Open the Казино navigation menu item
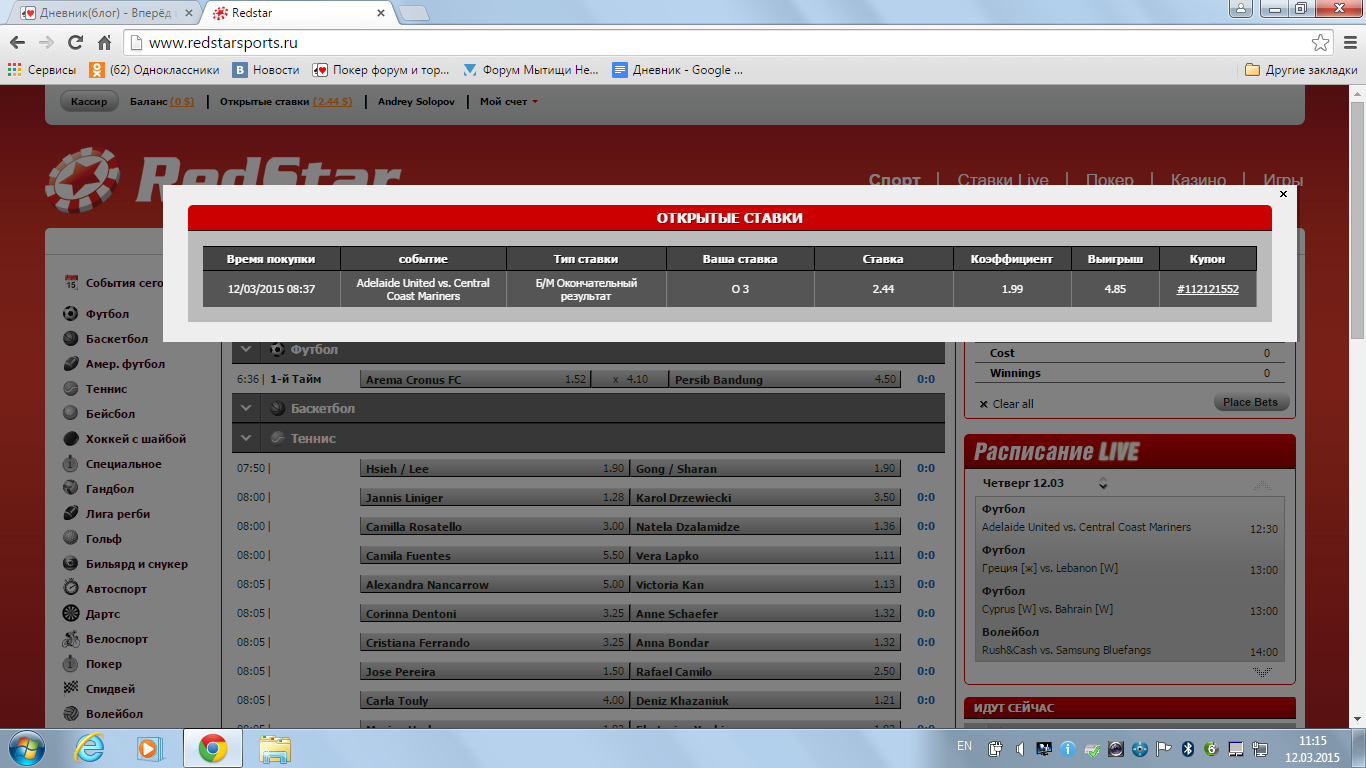 pos(1197,180)
